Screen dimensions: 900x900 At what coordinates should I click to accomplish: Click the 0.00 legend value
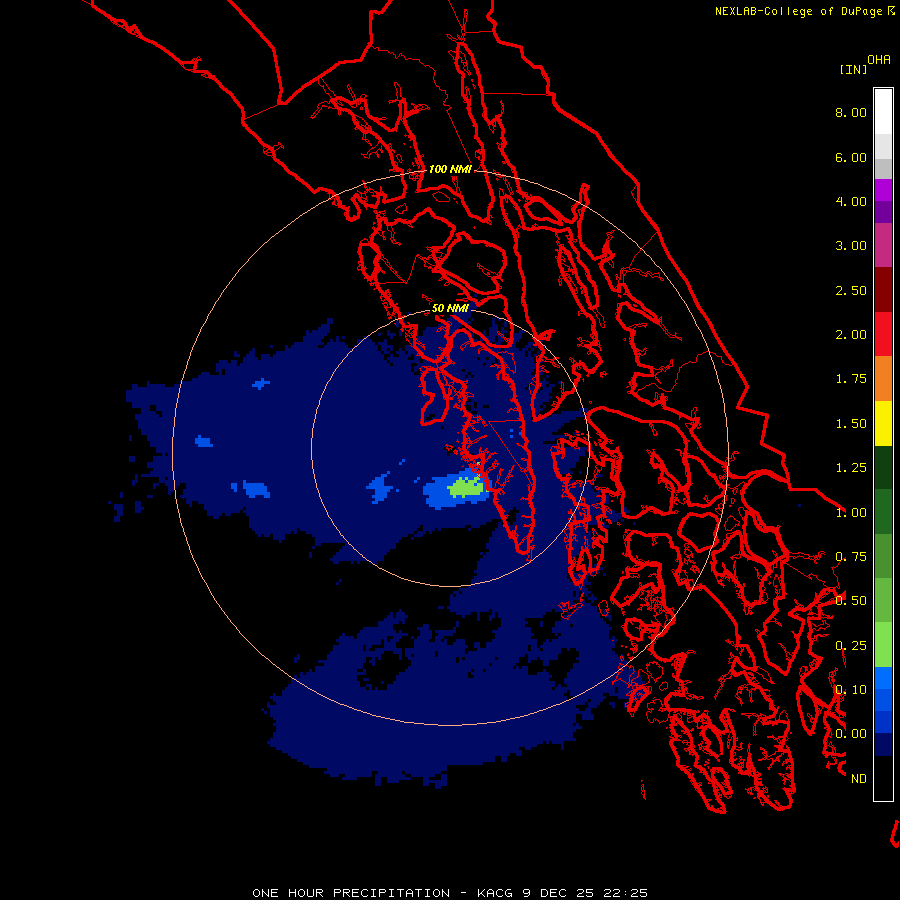[851, 734]
